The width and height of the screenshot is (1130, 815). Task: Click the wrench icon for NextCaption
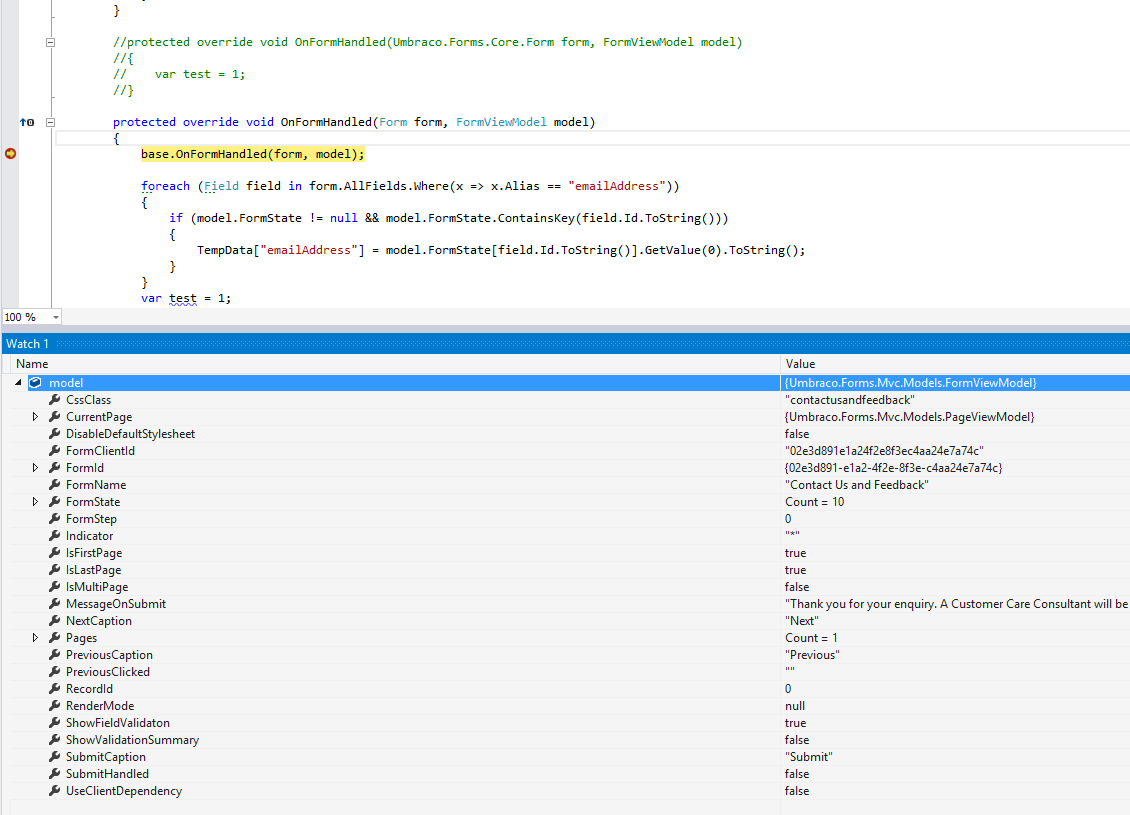(54, 620)
